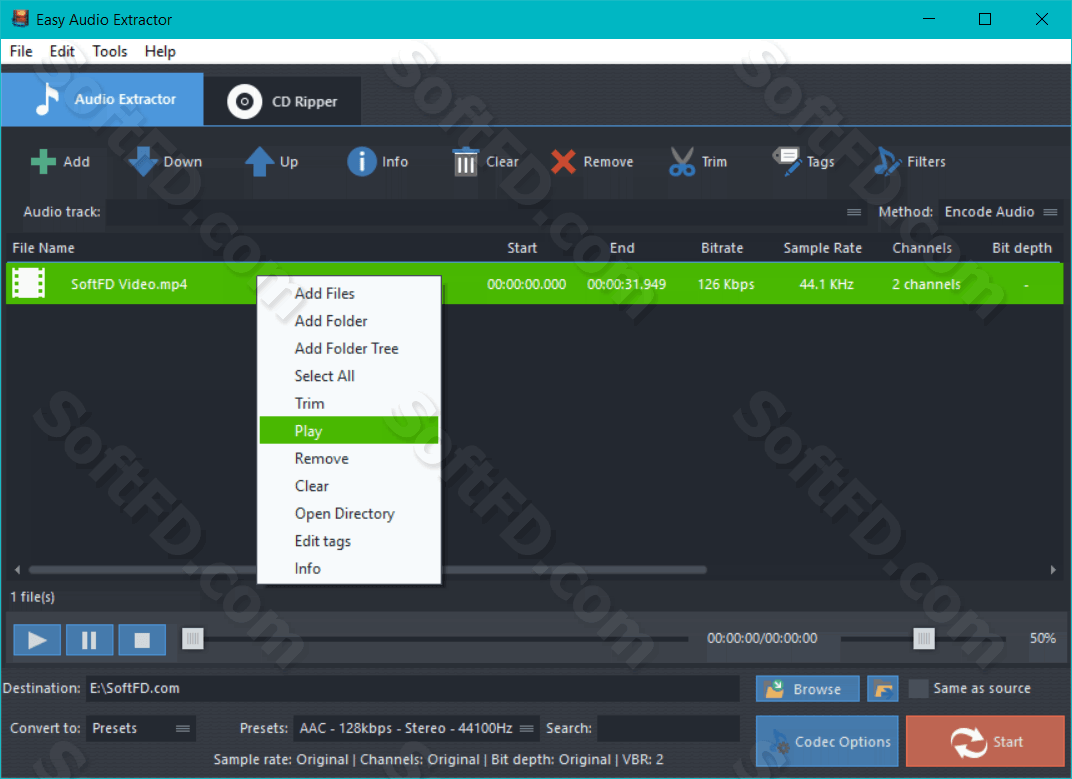Click the volume slider handle at 50%
Image resolution: width=1072 pixels, height=779 pixels.
(924, 639)
